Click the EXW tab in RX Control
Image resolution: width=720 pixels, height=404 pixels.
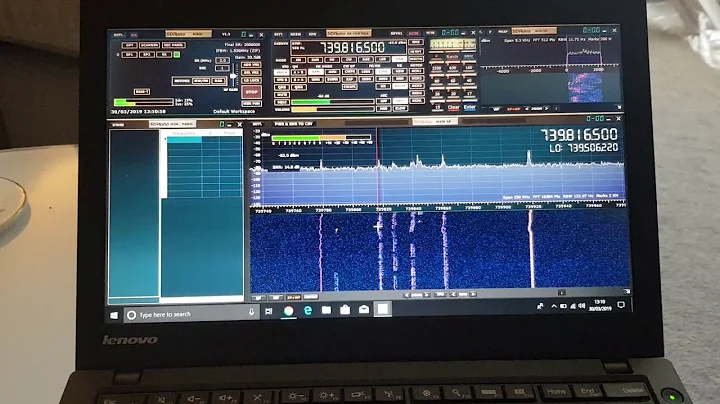point(312,34)
